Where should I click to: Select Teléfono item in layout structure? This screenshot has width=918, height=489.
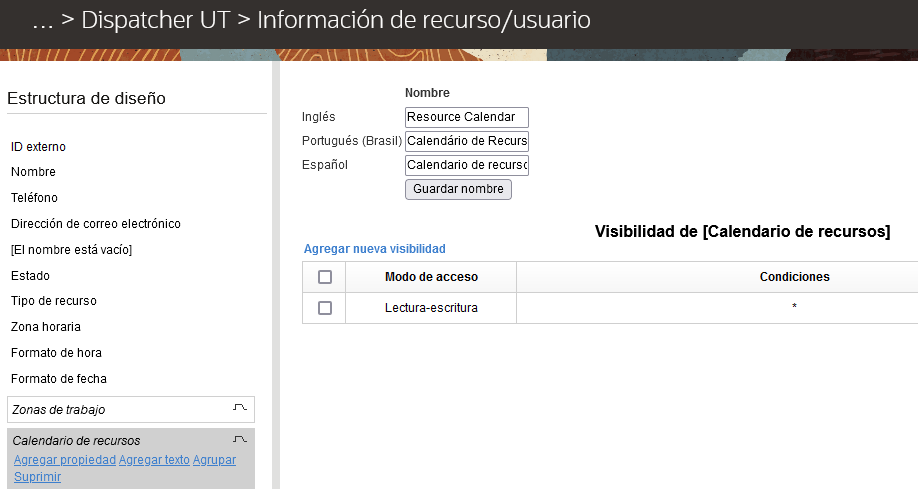(35, 198)
